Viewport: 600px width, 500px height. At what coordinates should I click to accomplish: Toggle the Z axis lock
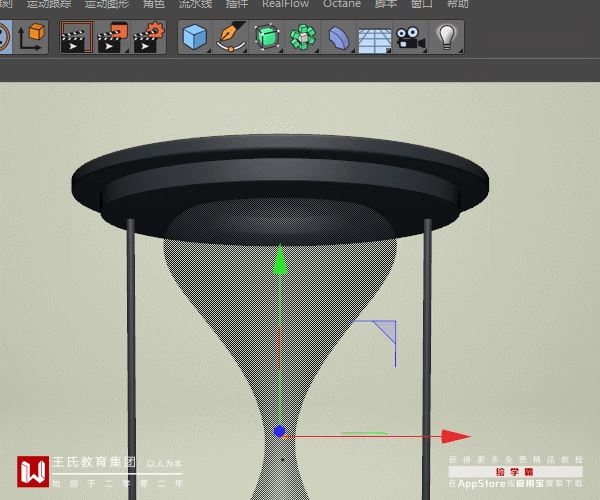pos(5,37)
